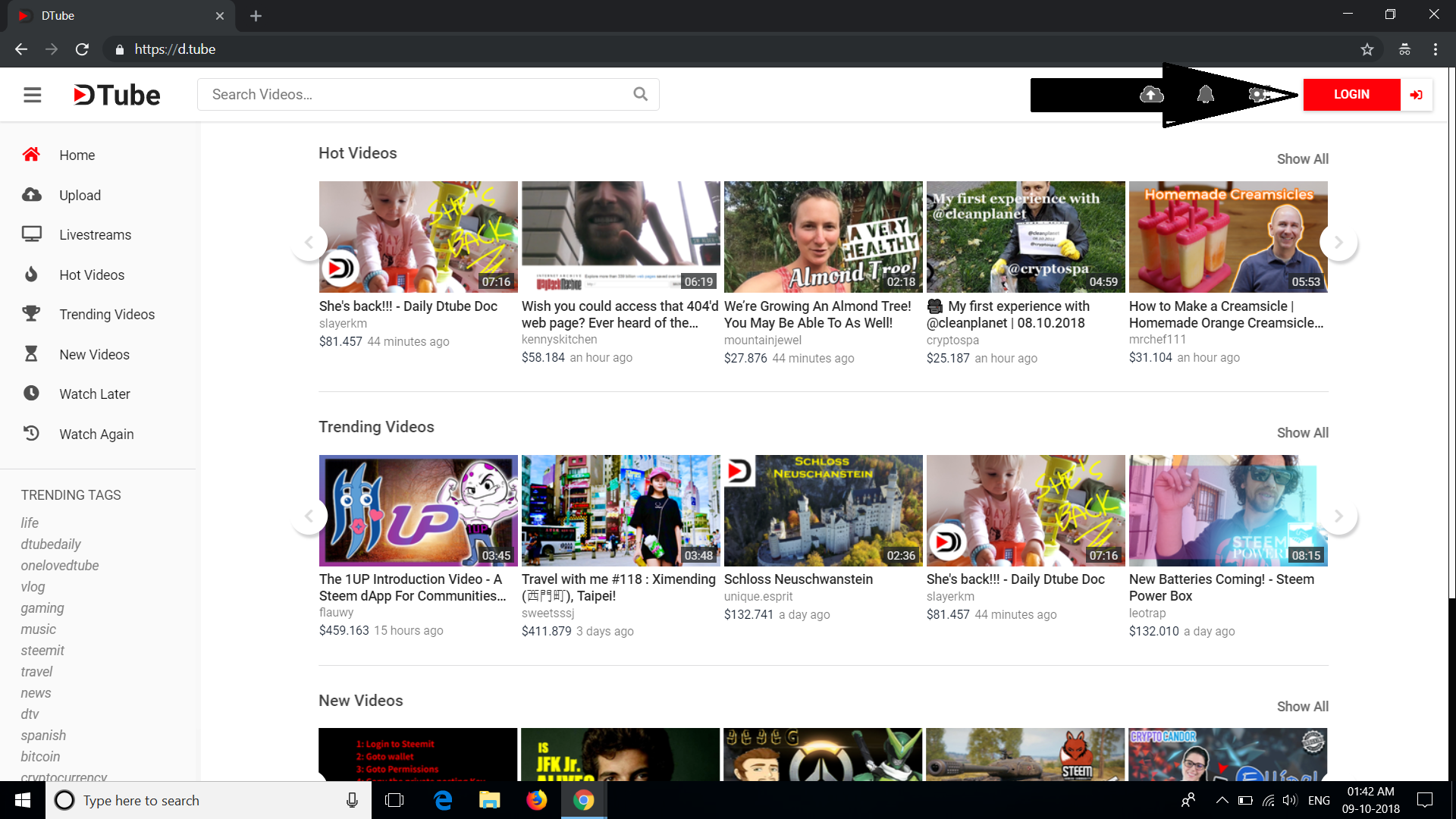Click the DTube logo

click(115, 94)
